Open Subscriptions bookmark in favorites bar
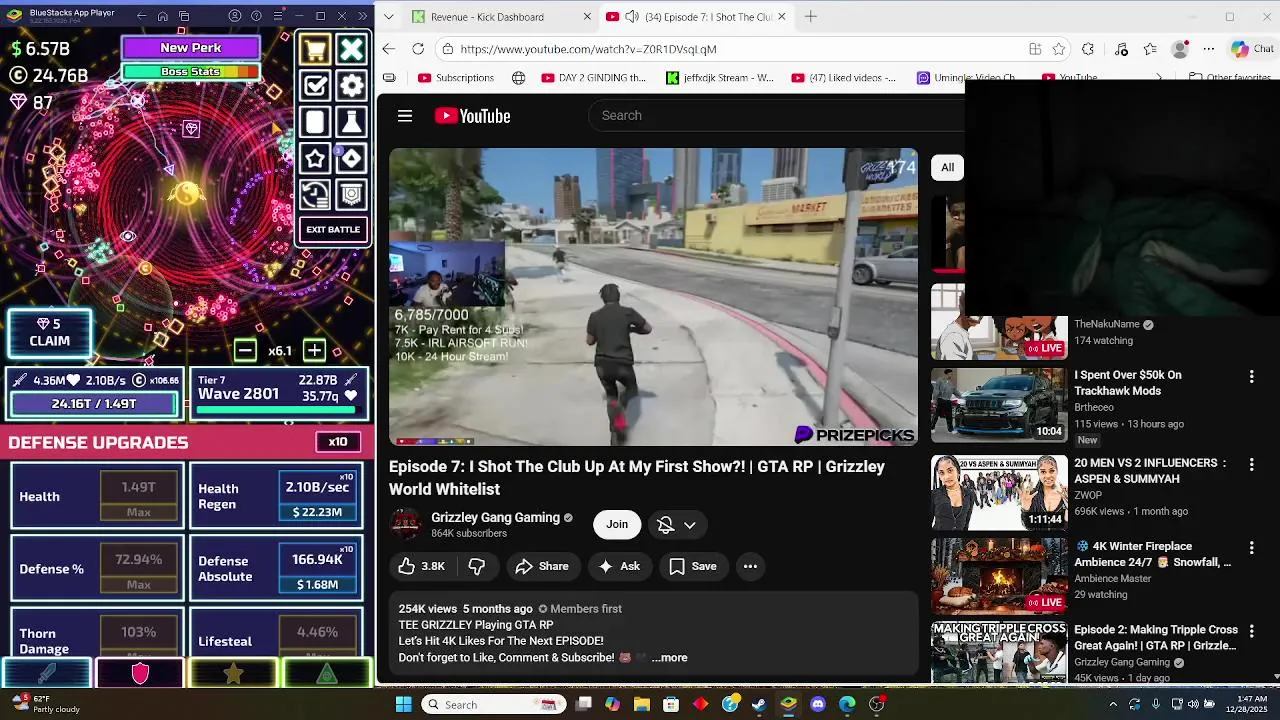 456,78
